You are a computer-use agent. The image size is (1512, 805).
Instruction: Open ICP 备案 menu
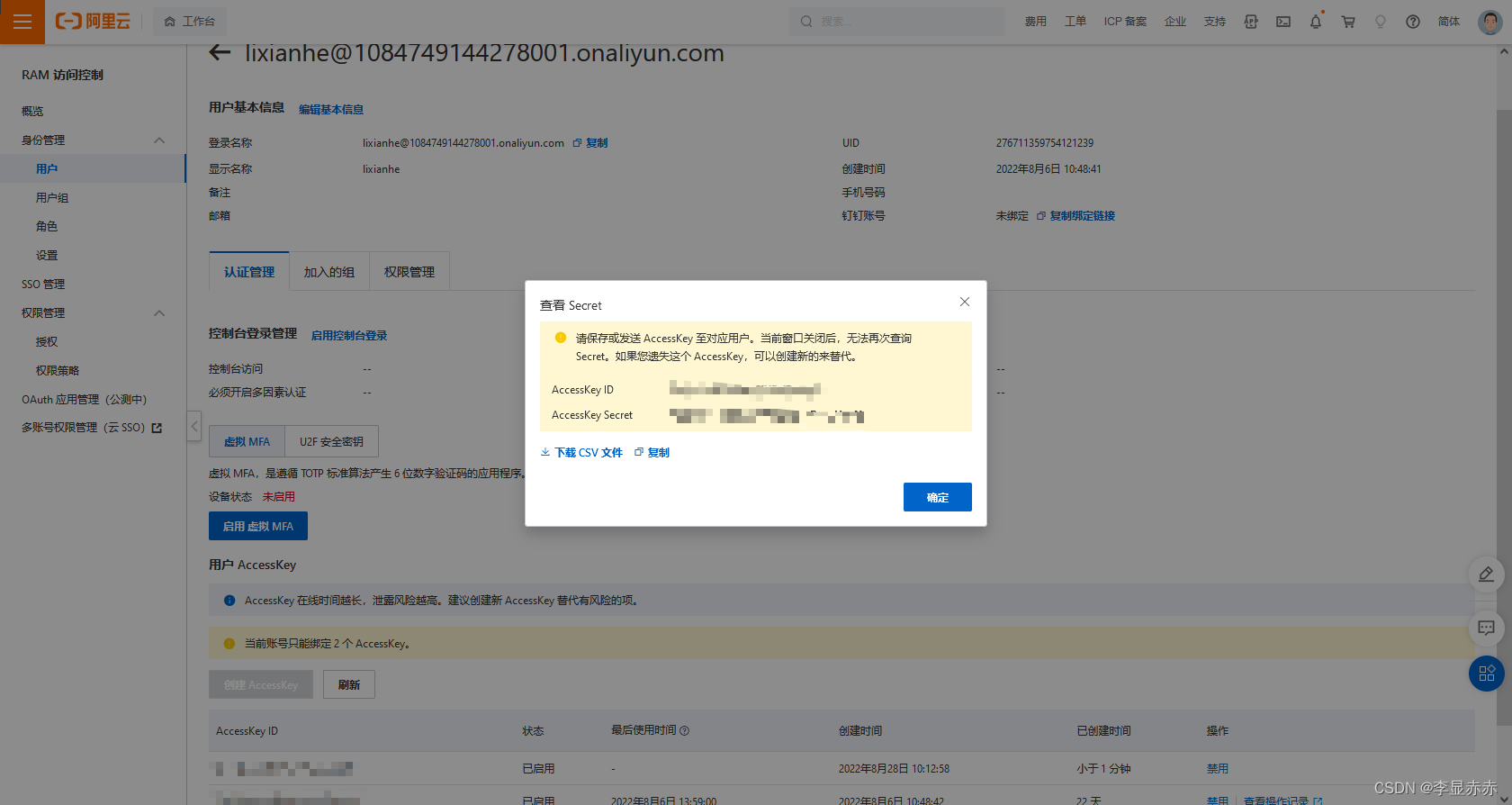click(1125, 22)
